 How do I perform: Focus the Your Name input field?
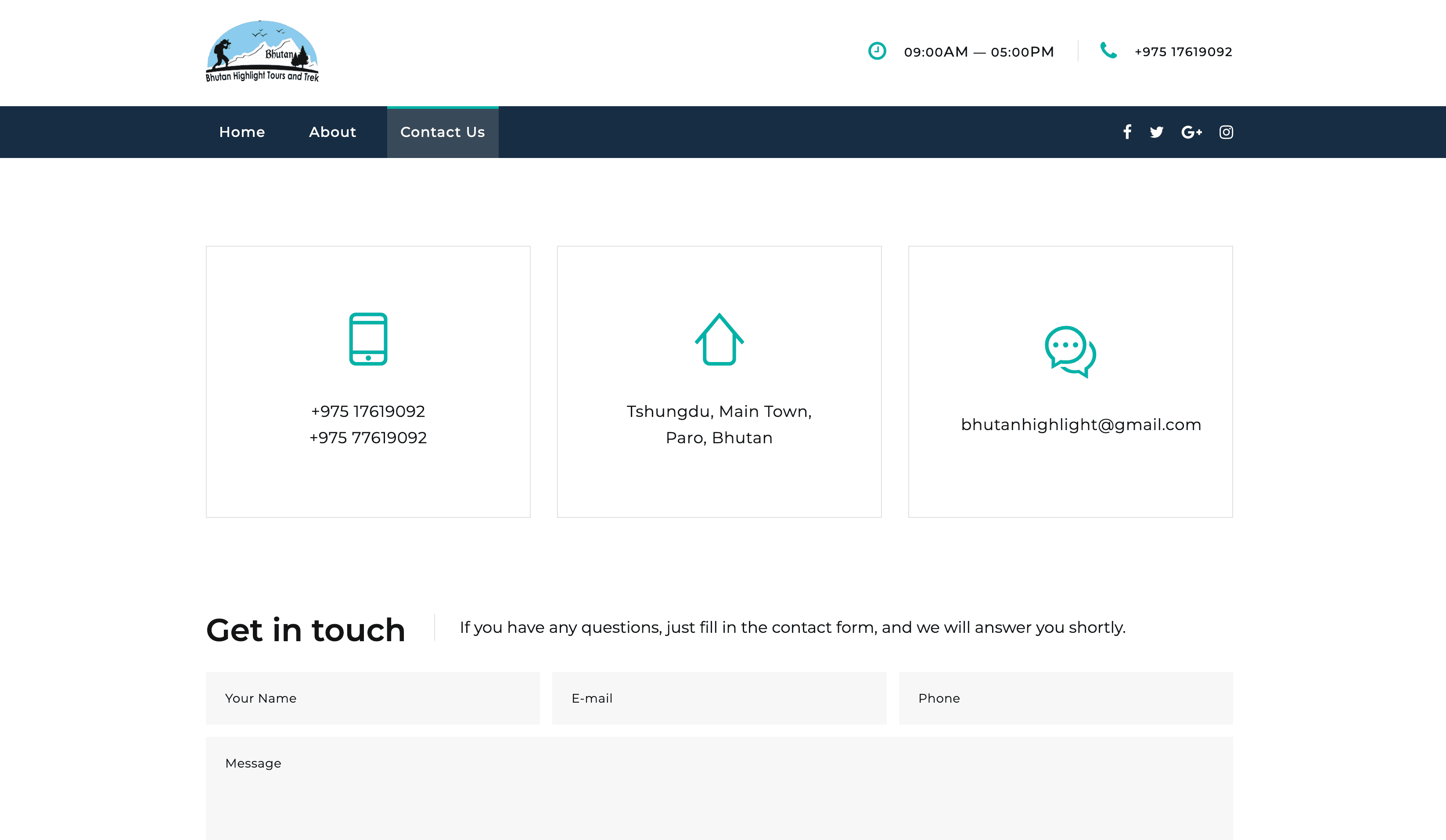372,698
